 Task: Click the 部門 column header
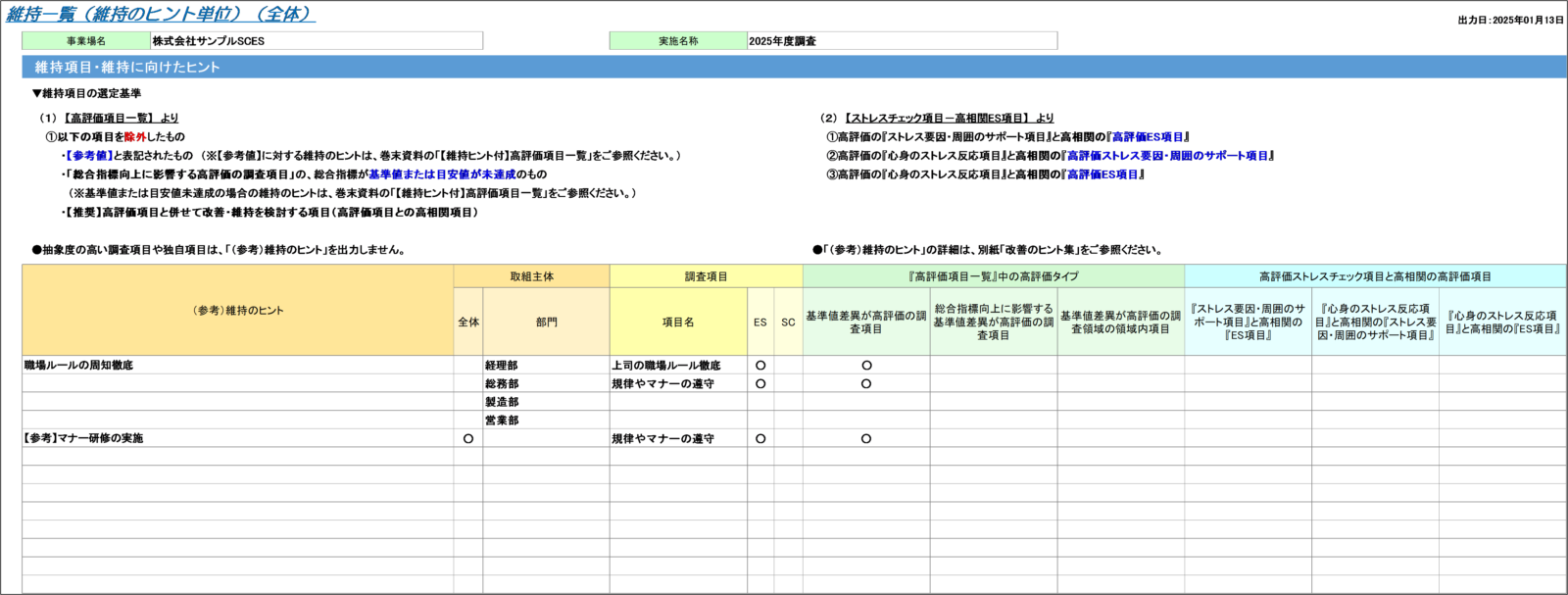pos(546,322)
